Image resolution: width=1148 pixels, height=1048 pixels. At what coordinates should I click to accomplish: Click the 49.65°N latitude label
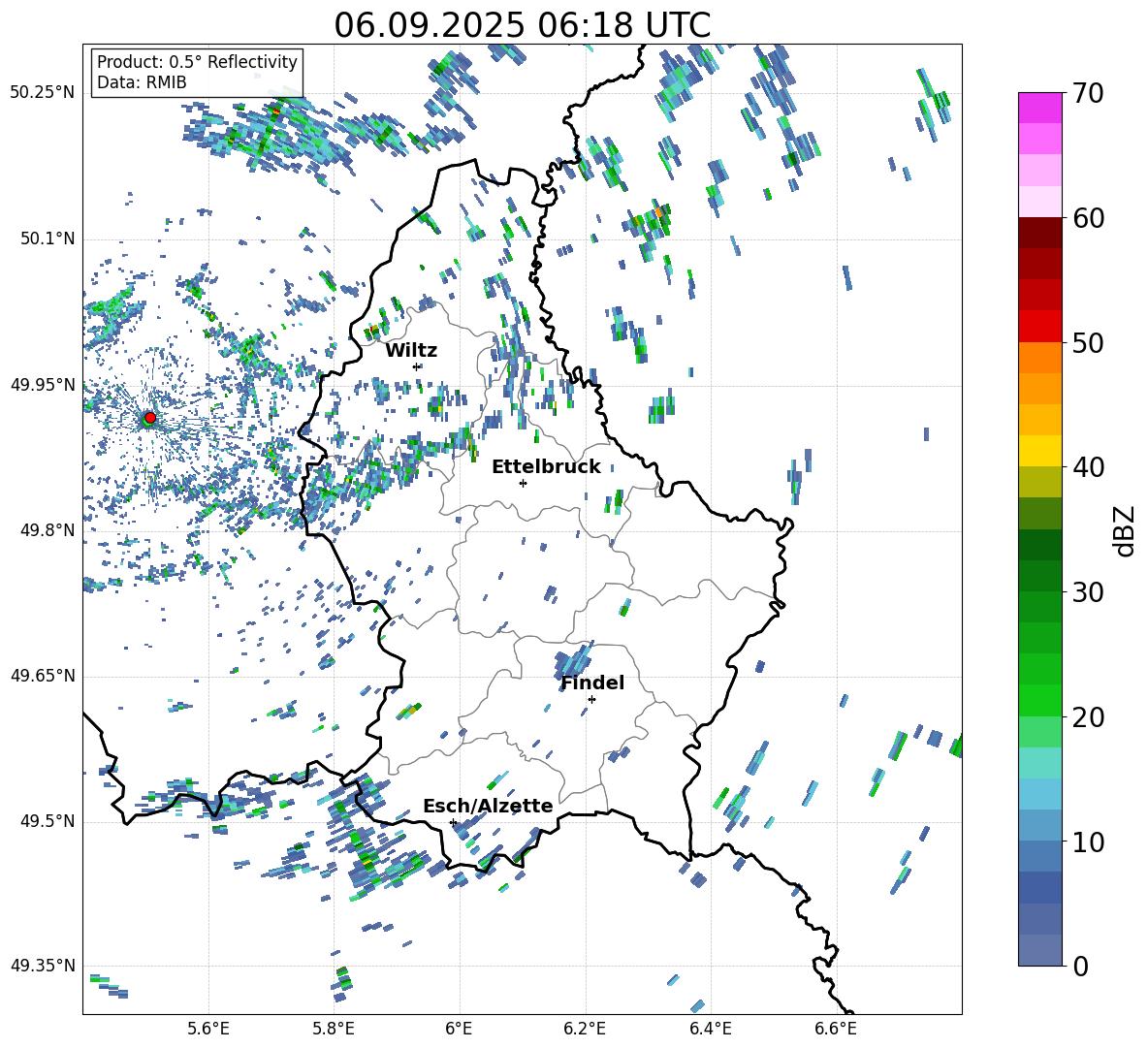pyautogui.click(x=43, y=676)
